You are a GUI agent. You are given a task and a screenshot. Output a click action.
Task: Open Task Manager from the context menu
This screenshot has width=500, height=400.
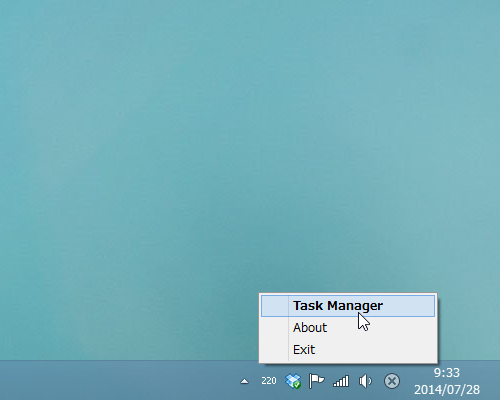(x=348, y=306)
